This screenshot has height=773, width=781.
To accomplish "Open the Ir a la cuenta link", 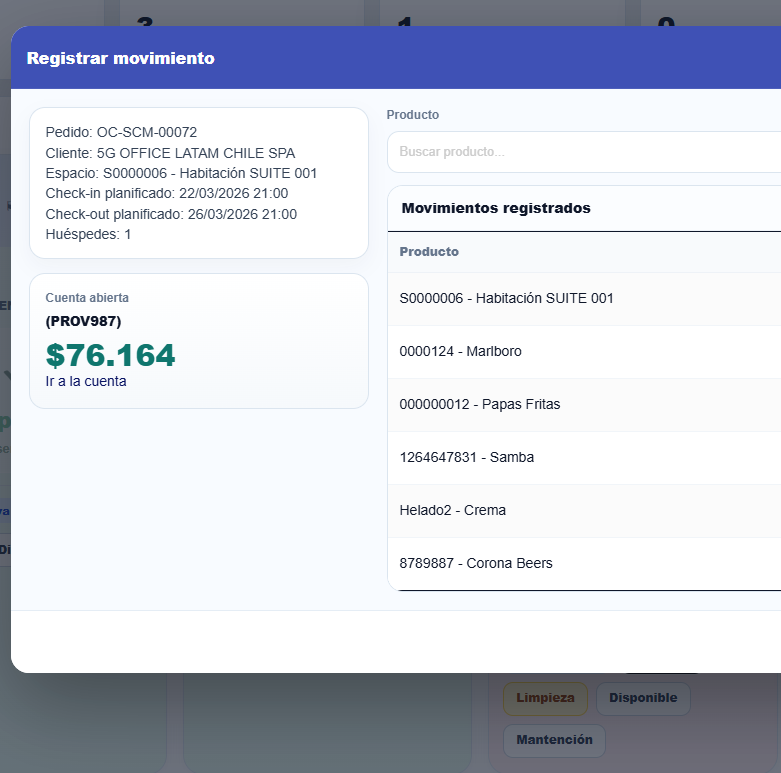I will [x=86, y=381].
